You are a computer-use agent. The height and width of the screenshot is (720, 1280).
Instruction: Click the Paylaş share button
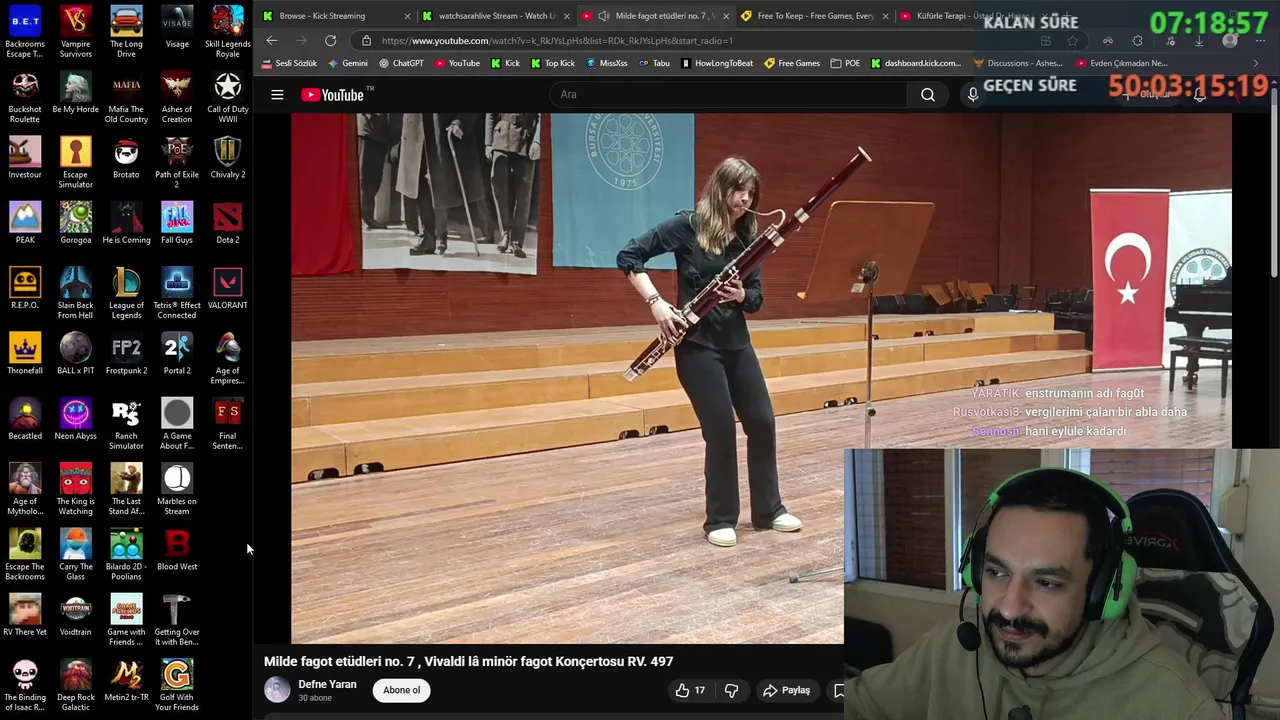click(x=786, y=690)
